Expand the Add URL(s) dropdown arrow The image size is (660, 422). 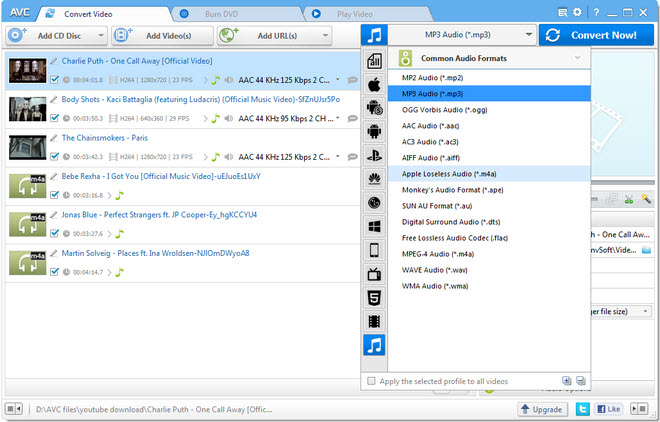[x=325, y=35]
